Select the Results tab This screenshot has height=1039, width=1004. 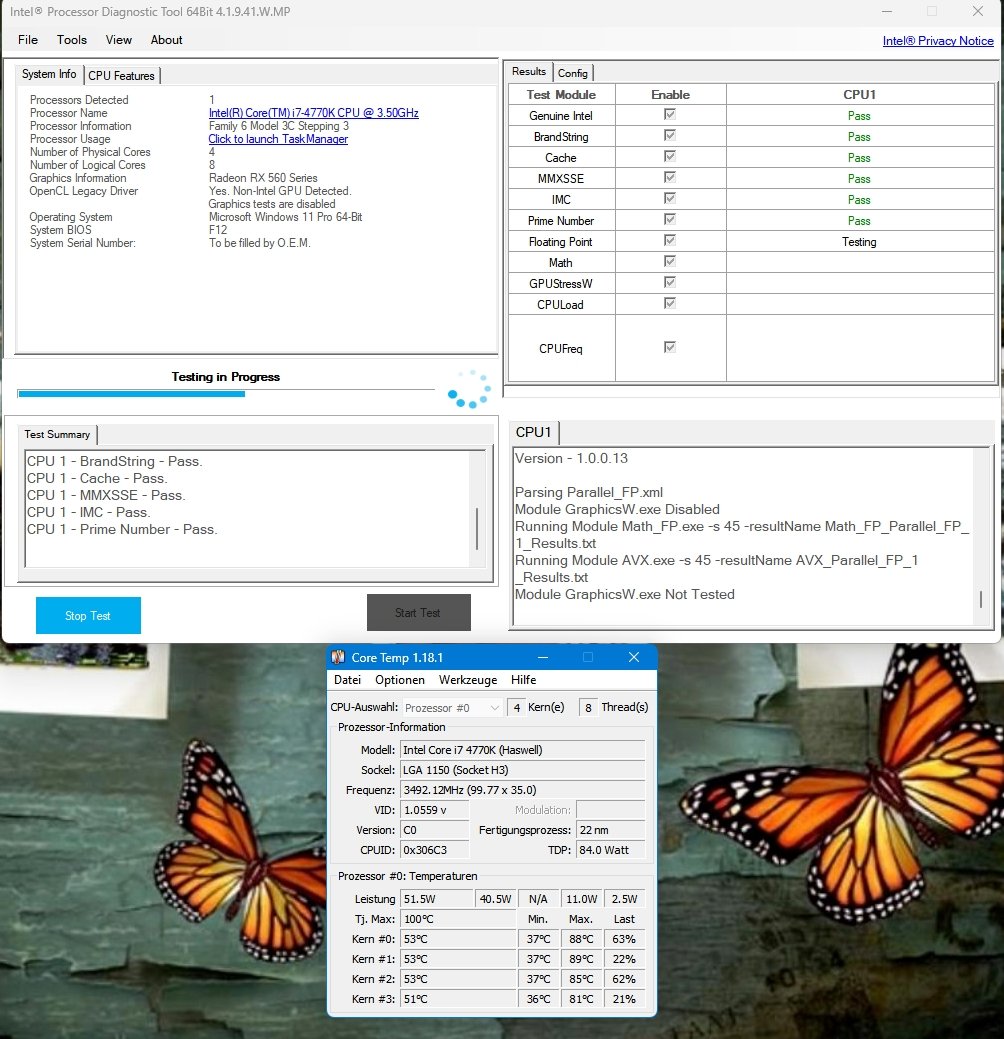(529, 72)
